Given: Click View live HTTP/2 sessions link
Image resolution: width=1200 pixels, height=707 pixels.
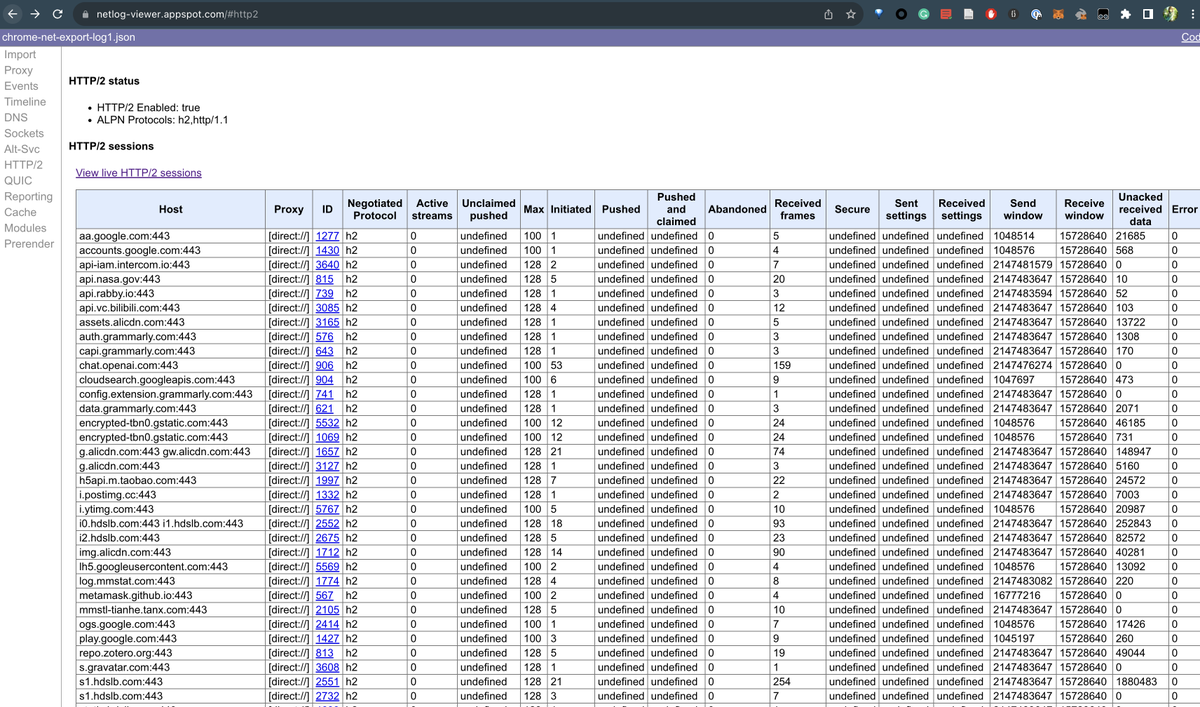Looking at the screenshot, I should 139,173.
